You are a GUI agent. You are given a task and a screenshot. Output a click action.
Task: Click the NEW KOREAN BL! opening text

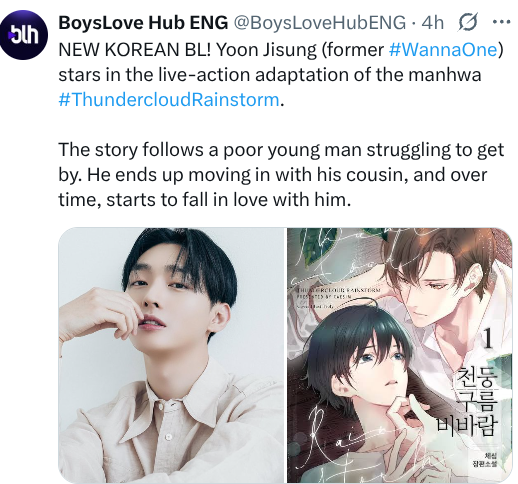135,50
